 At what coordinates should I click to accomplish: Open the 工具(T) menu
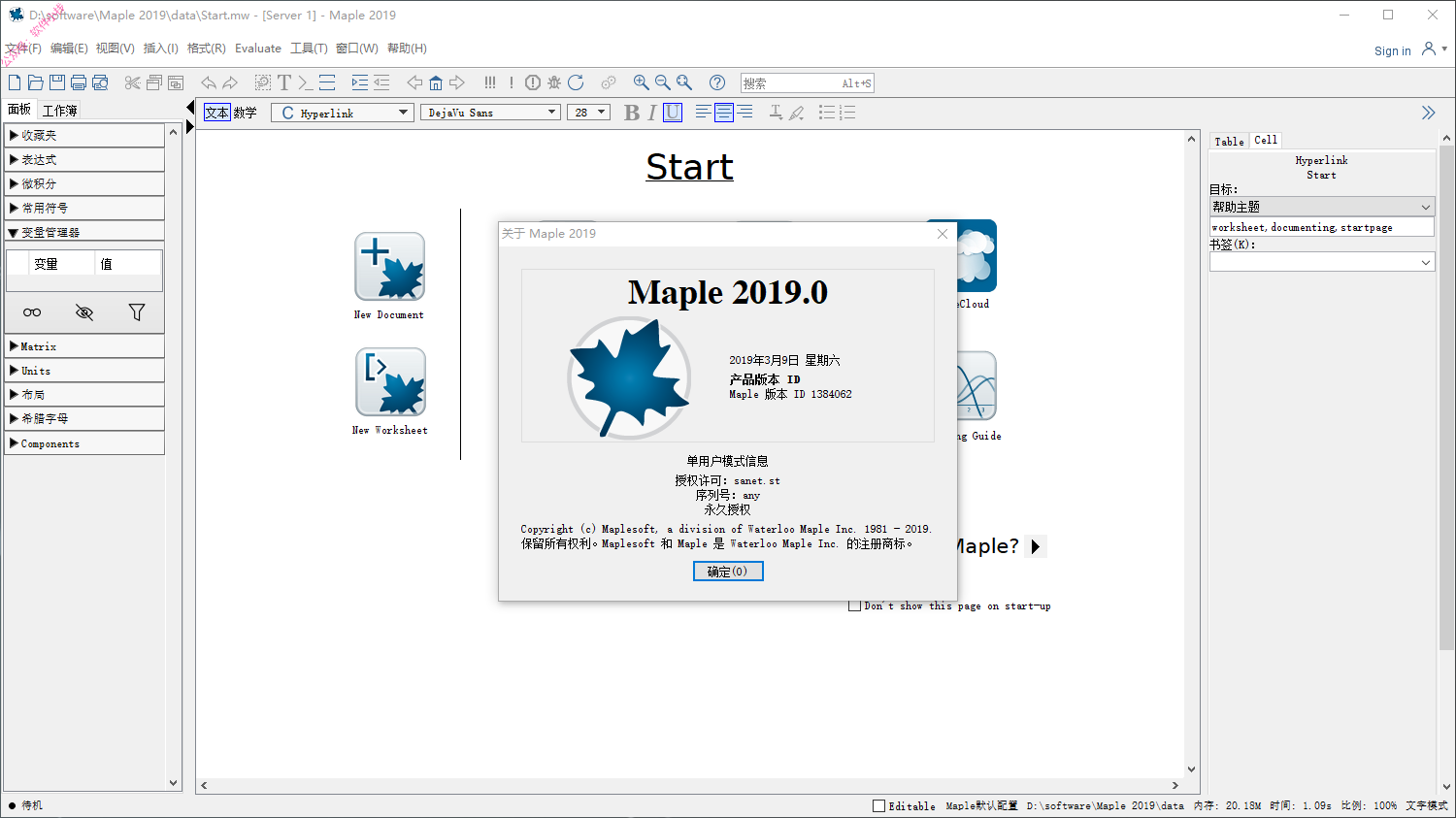(309, 49)
